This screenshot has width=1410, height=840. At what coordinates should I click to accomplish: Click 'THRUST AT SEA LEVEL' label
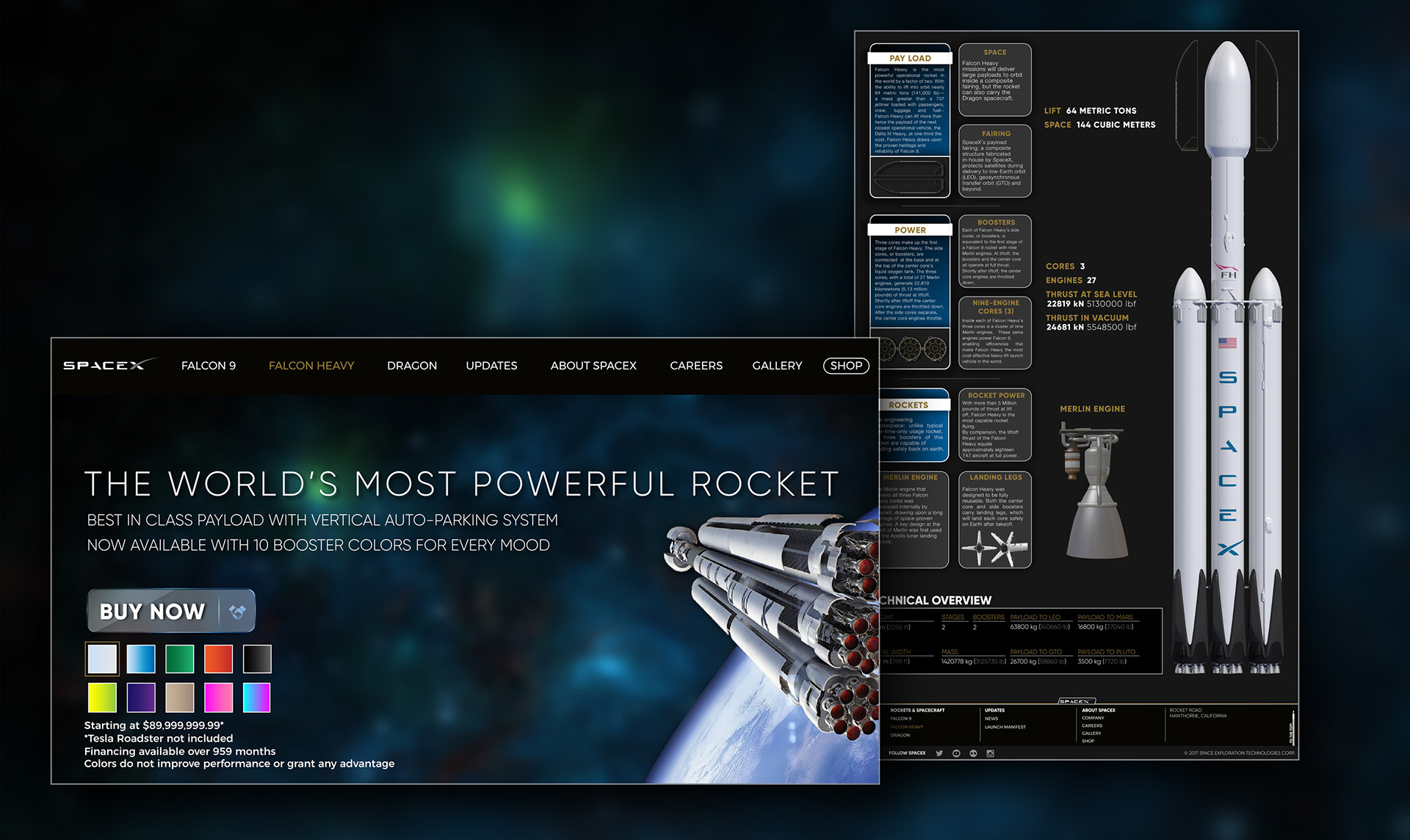[x=1091, y=294]
